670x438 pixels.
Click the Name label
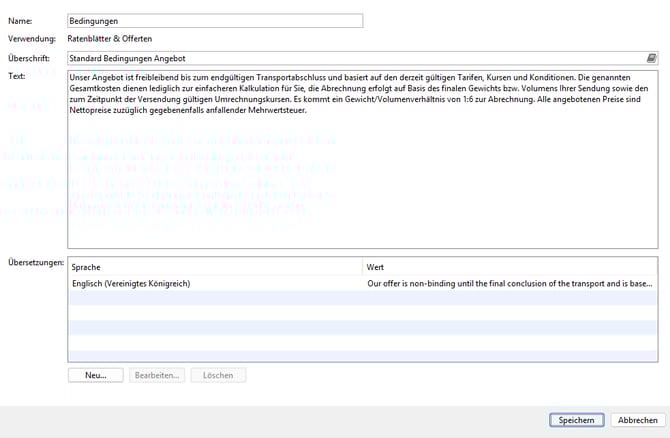20,20
